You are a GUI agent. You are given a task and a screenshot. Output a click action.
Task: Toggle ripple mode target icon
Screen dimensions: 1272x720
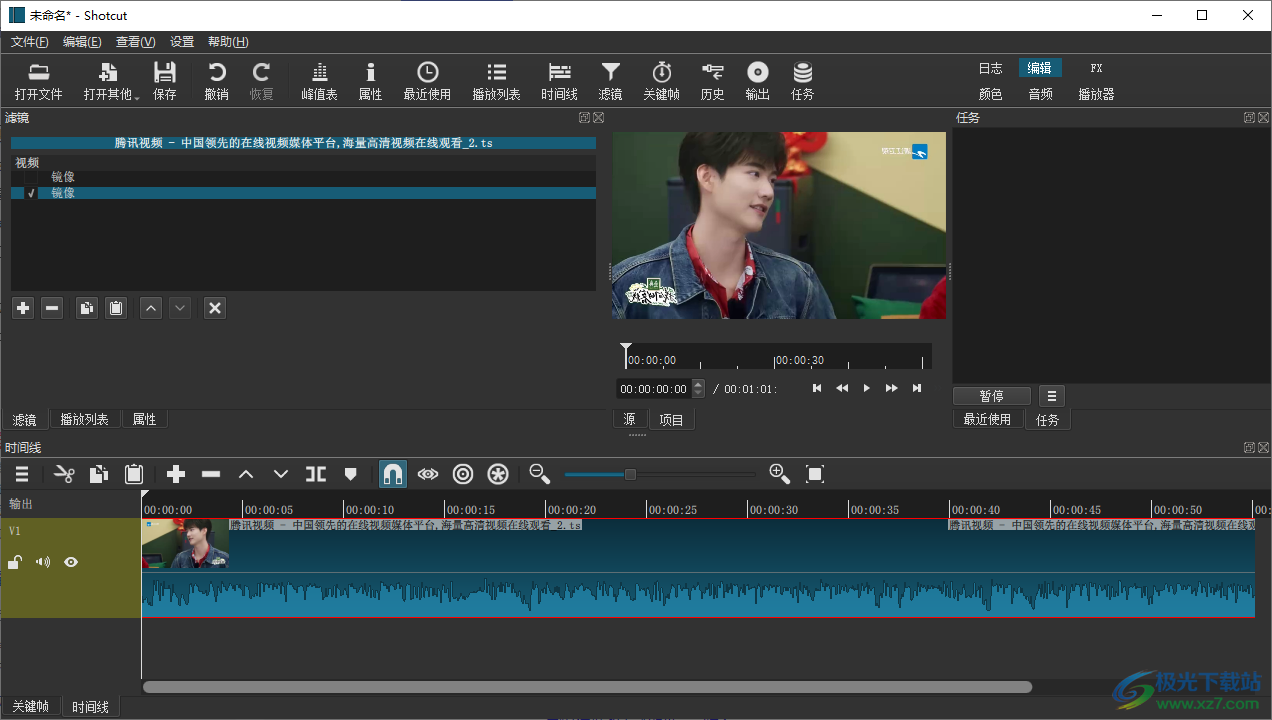point(463,474)
